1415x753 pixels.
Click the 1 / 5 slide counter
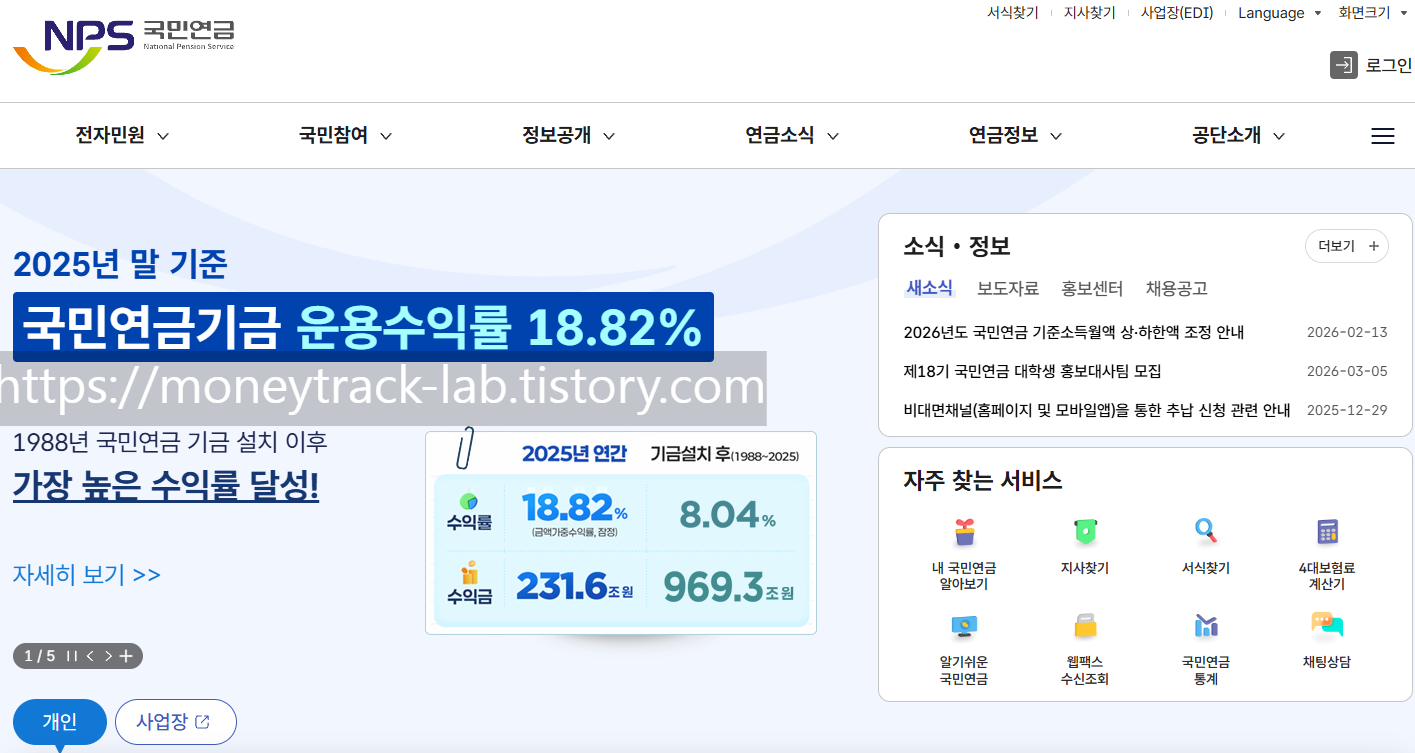click(39, 656)
